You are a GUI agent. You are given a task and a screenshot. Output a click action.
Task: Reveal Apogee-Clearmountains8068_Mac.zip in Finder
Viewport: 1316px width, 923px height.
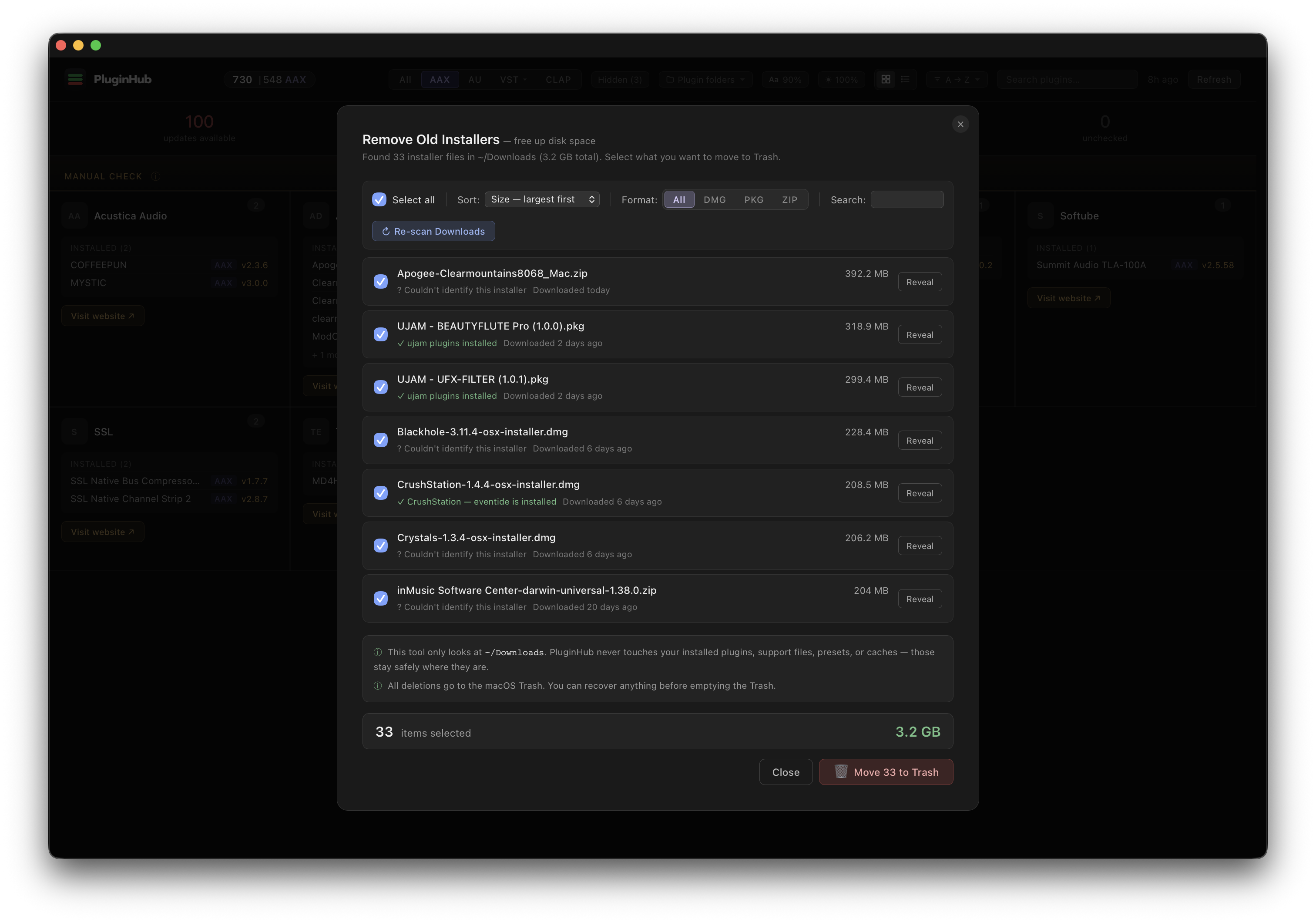tap(920, 282)
